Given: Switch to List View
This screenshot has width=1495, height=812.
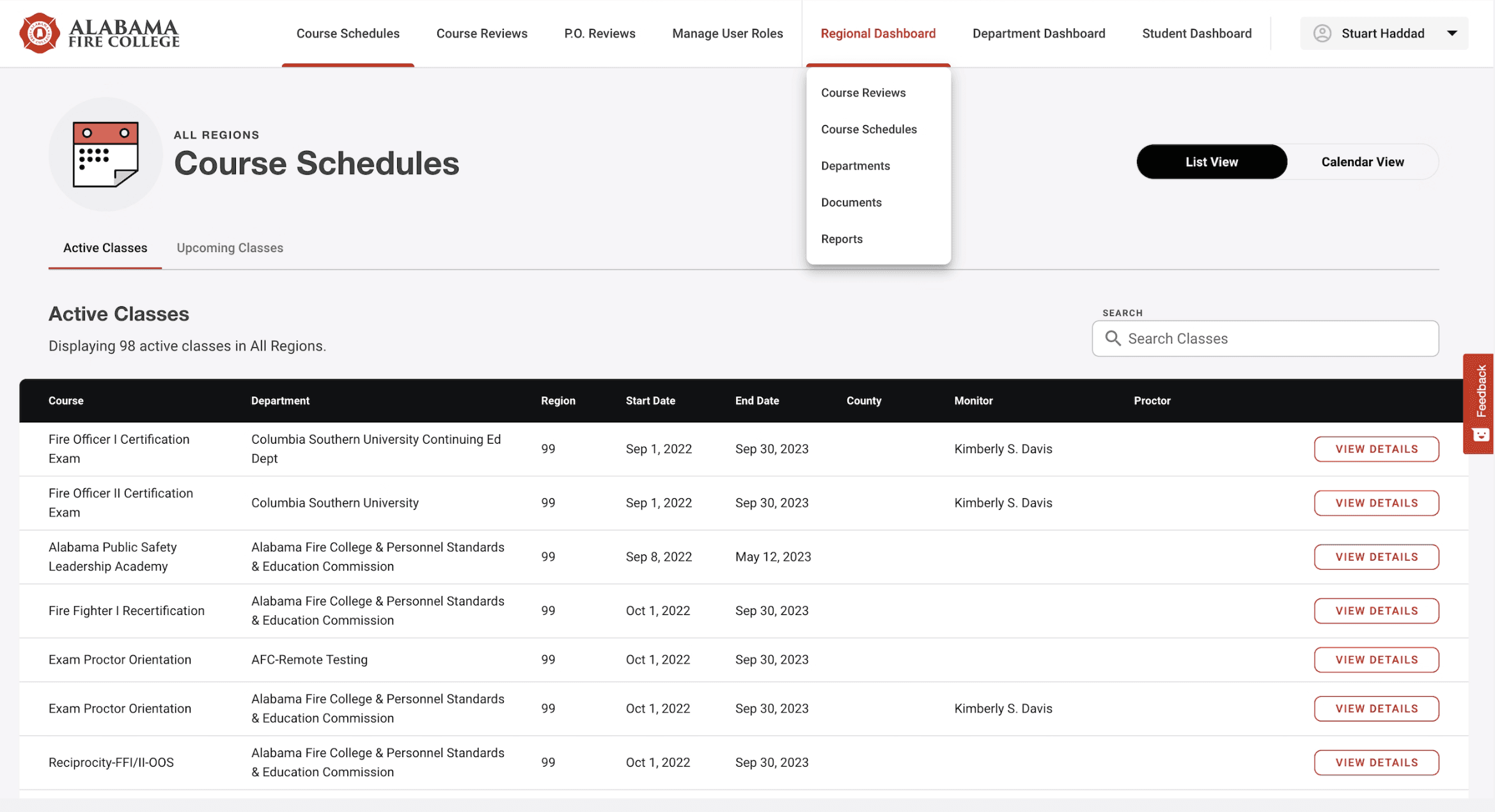Looking at the screenshot, I should coord(1211,162).
